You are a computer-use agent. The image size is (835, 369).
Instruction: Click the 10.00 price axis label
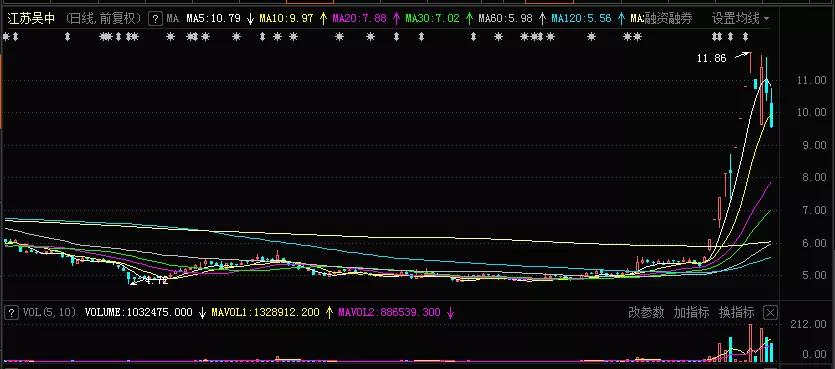coord(811,112)
